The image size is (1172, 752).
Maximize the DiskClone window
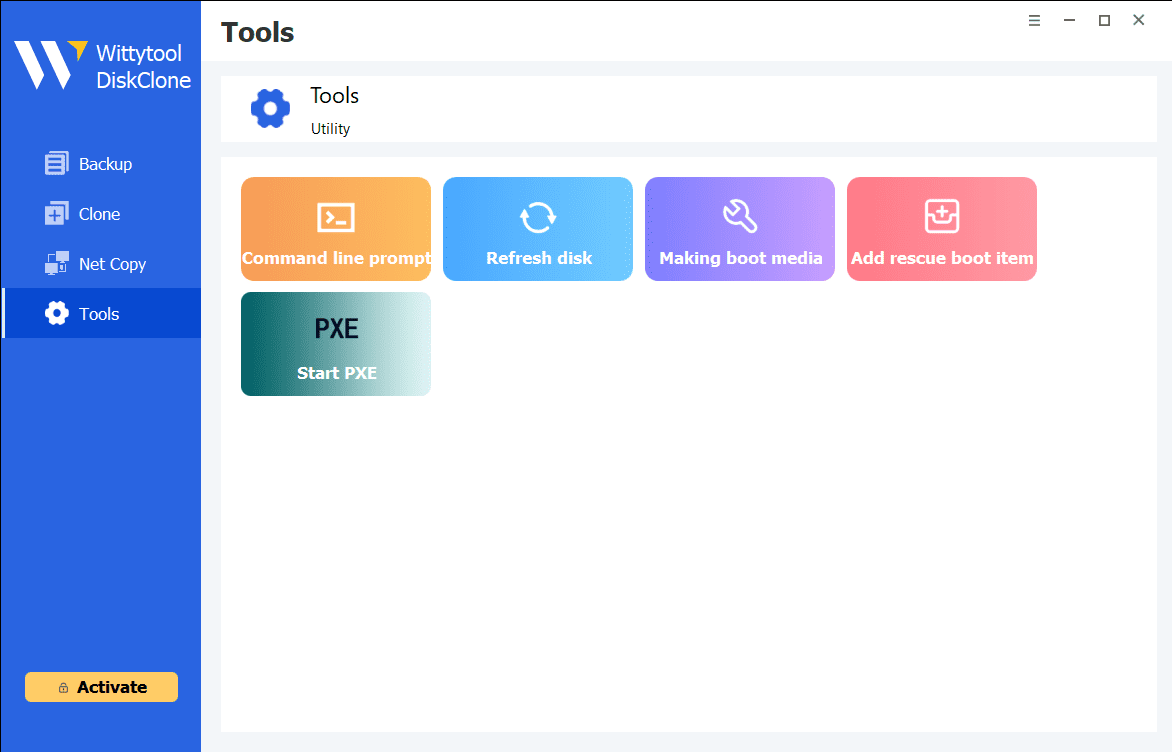point(1104,20)
